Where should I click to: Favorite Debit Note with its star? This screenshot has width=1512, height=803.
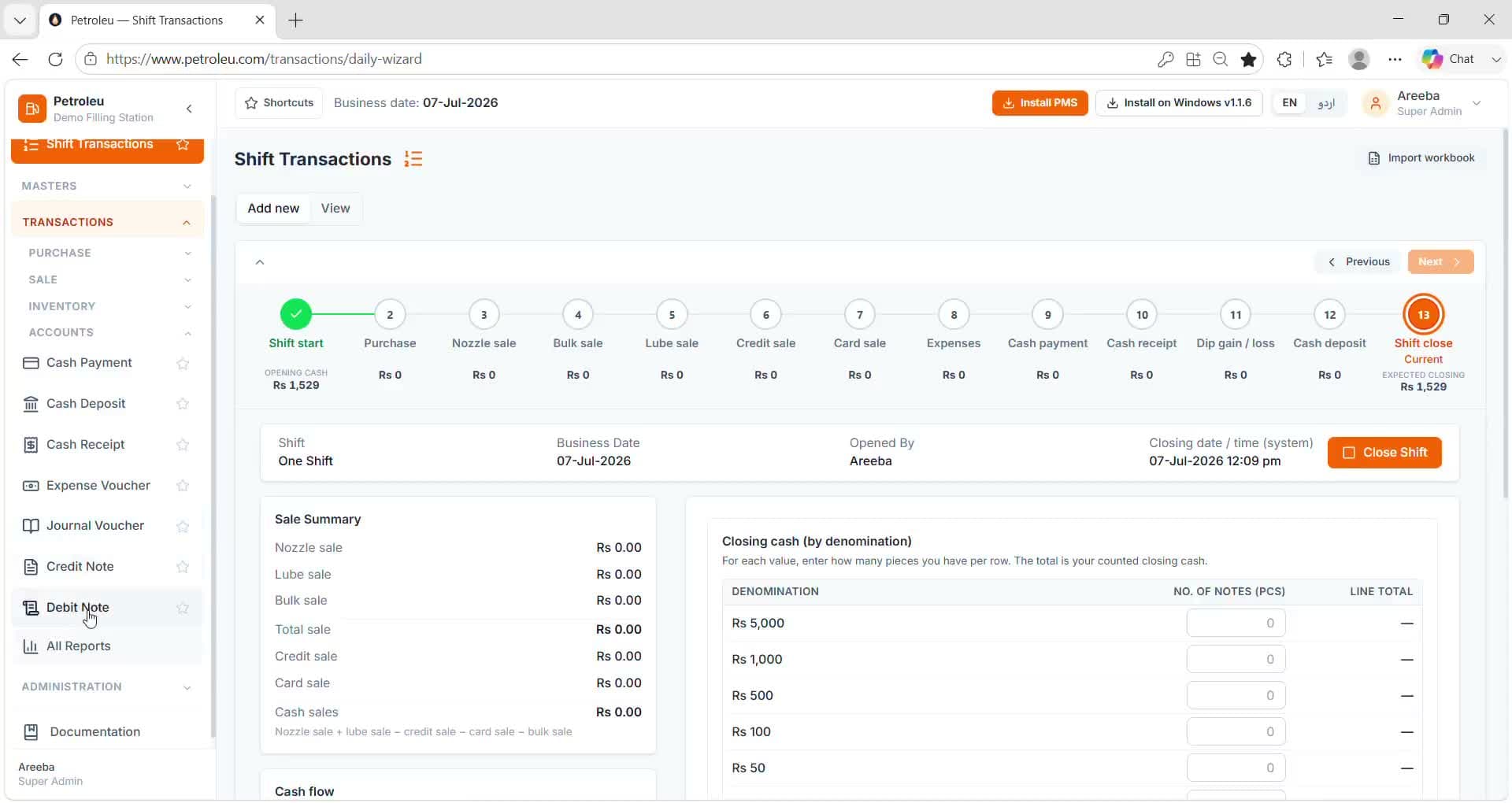point(183,608)
